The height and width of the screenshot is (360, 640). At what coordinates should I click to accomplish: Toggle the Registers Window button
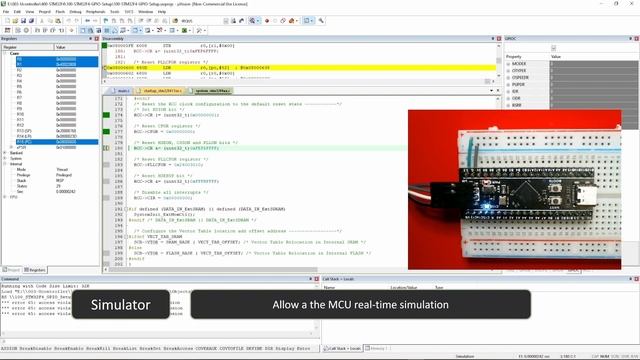[x=107, y=30]
